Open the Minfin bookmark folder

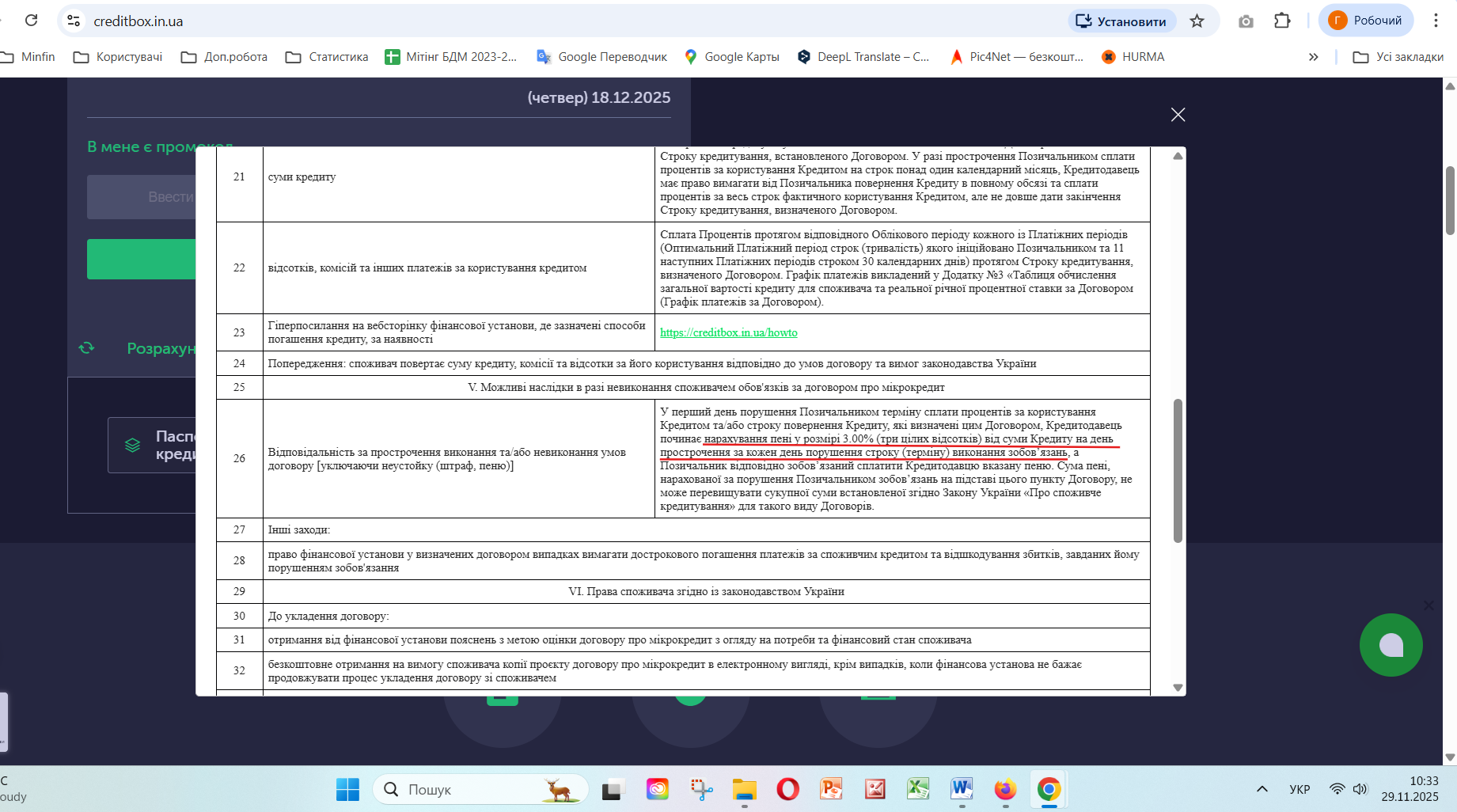28,57
